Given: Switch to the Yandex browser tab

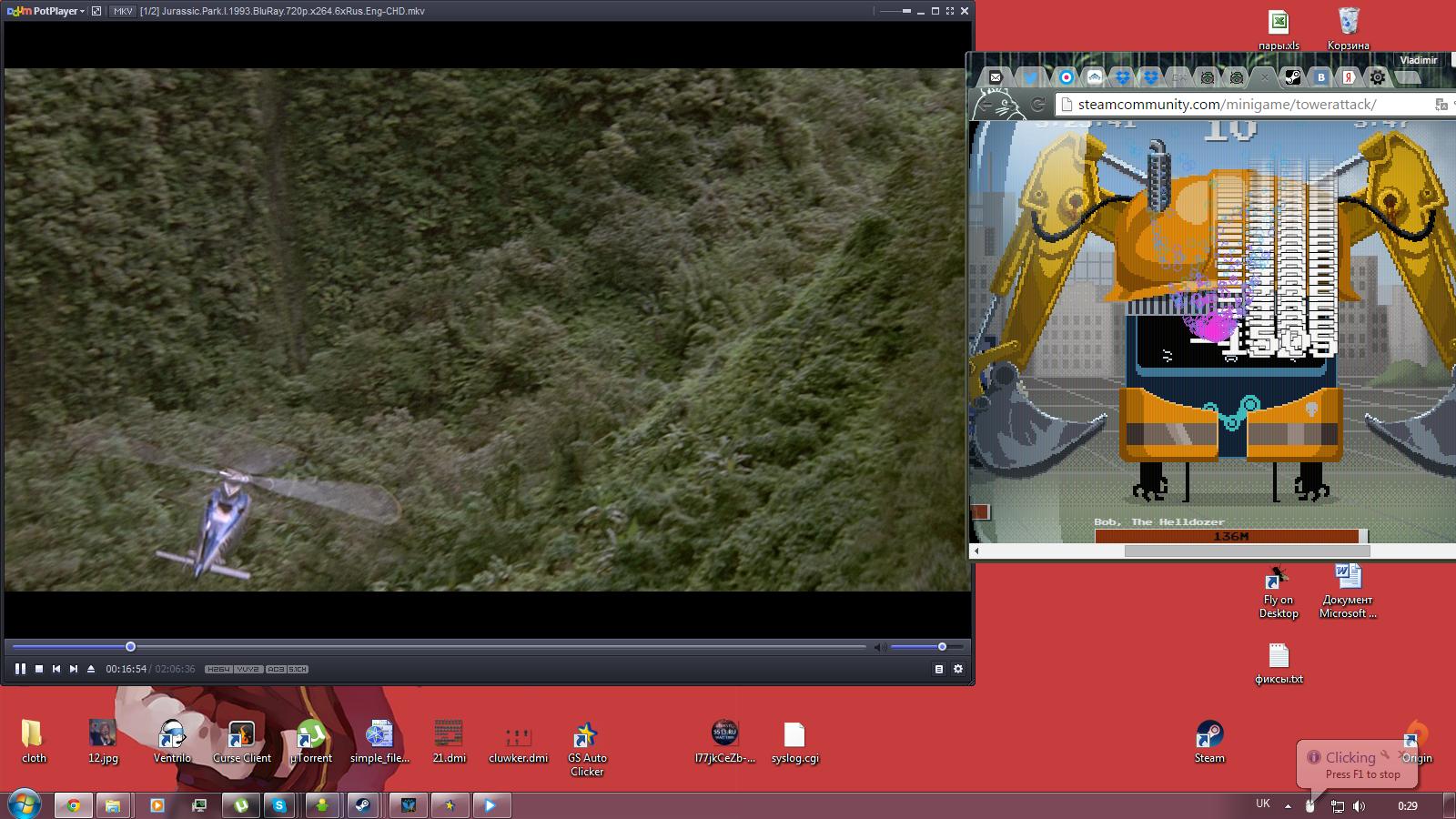Looking at the screenshot, I should 1350,77.
